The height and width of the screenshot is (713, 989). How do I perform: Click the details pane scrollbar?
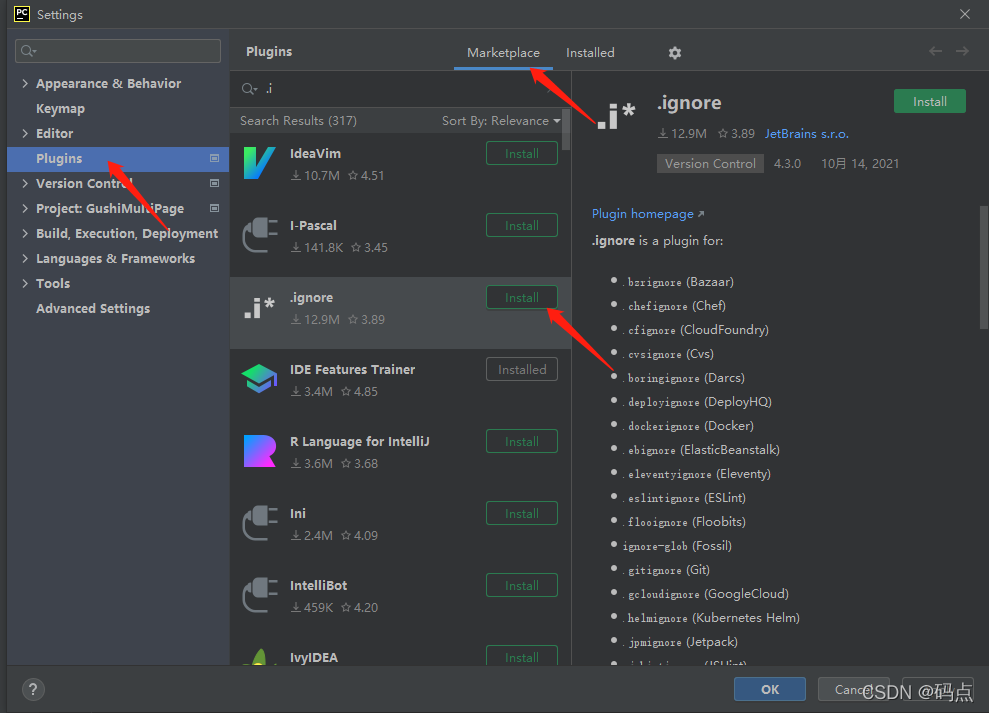[x=983, y=267]
